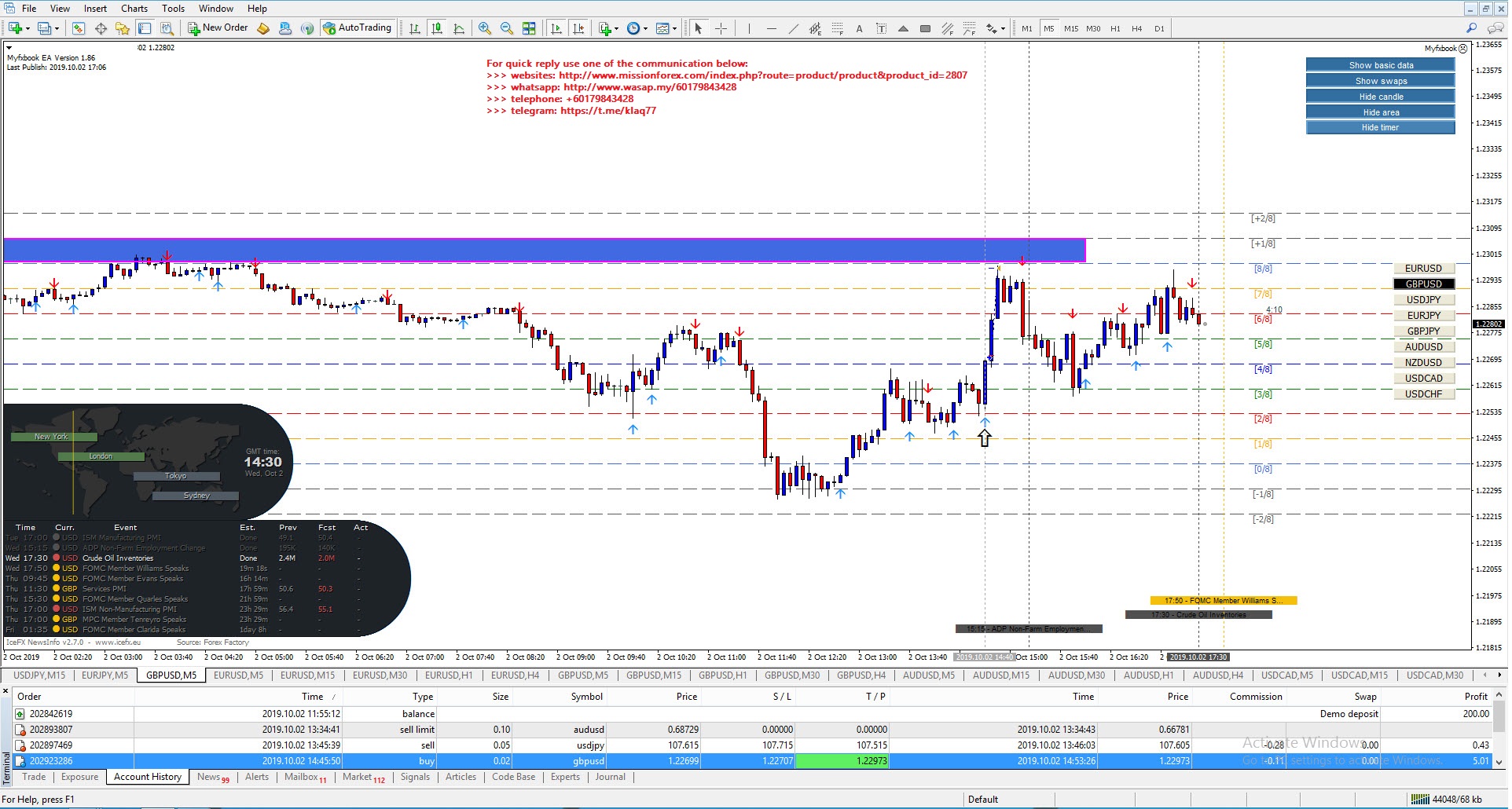The image size is (1512, 809).
Task: Open the Strategy Tester panel
Action: 167,28
